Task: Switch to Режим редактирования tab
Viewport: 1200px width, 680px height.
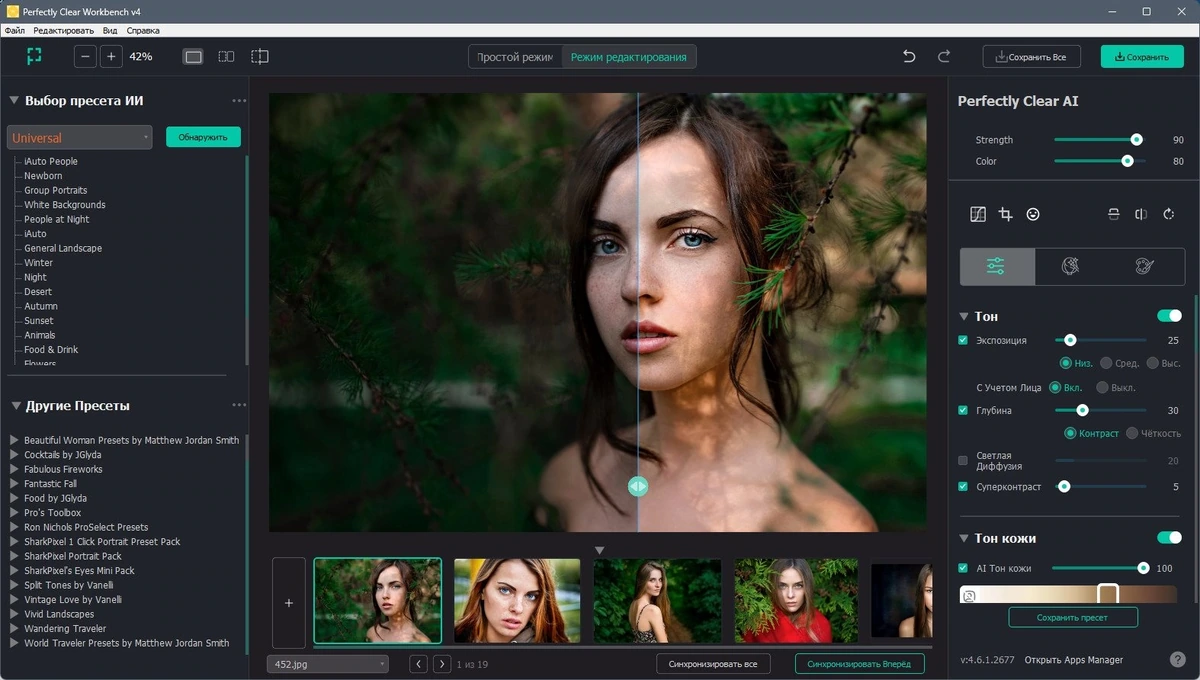Action: click(x=628, y=57)
